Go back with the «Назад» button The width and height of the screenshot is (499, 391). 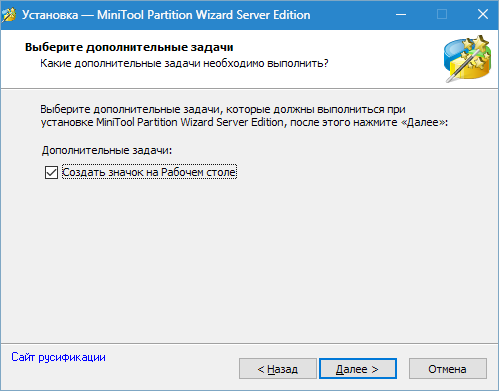click(x=278, y=369)
